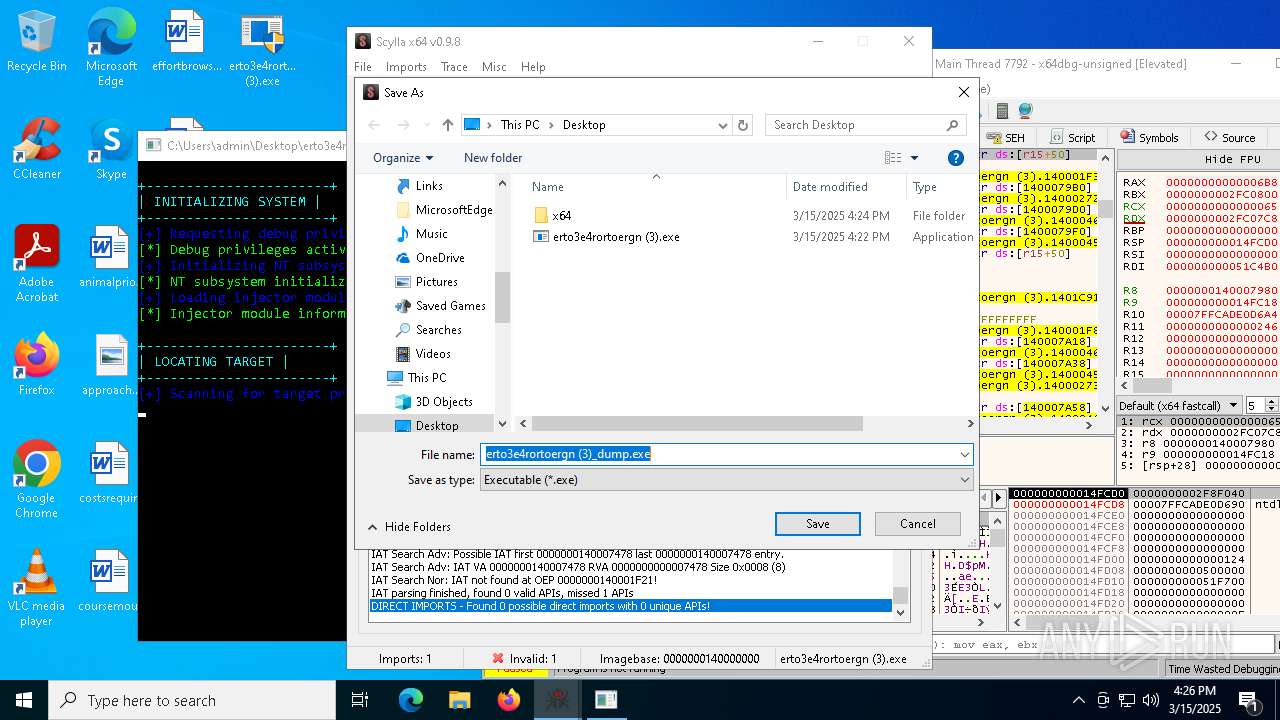Collapse the folder pane with Hide Folders
Screen dimensions: 1280x720
pos(409,527)
